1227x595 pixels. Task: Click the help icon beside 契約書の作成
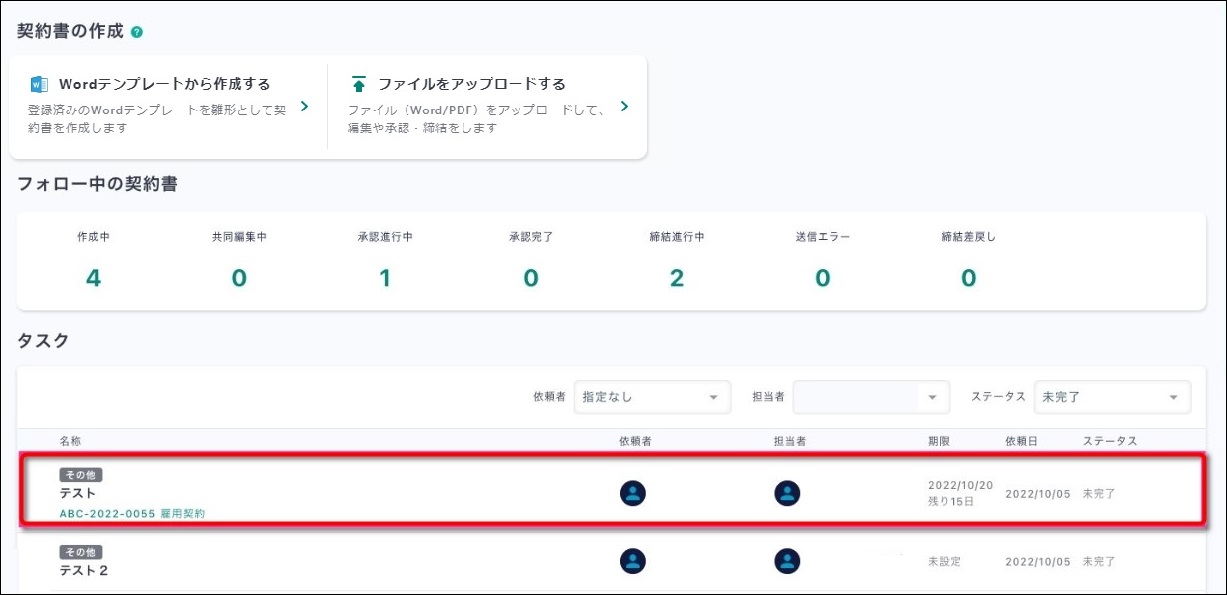click(x=137, y=32)
